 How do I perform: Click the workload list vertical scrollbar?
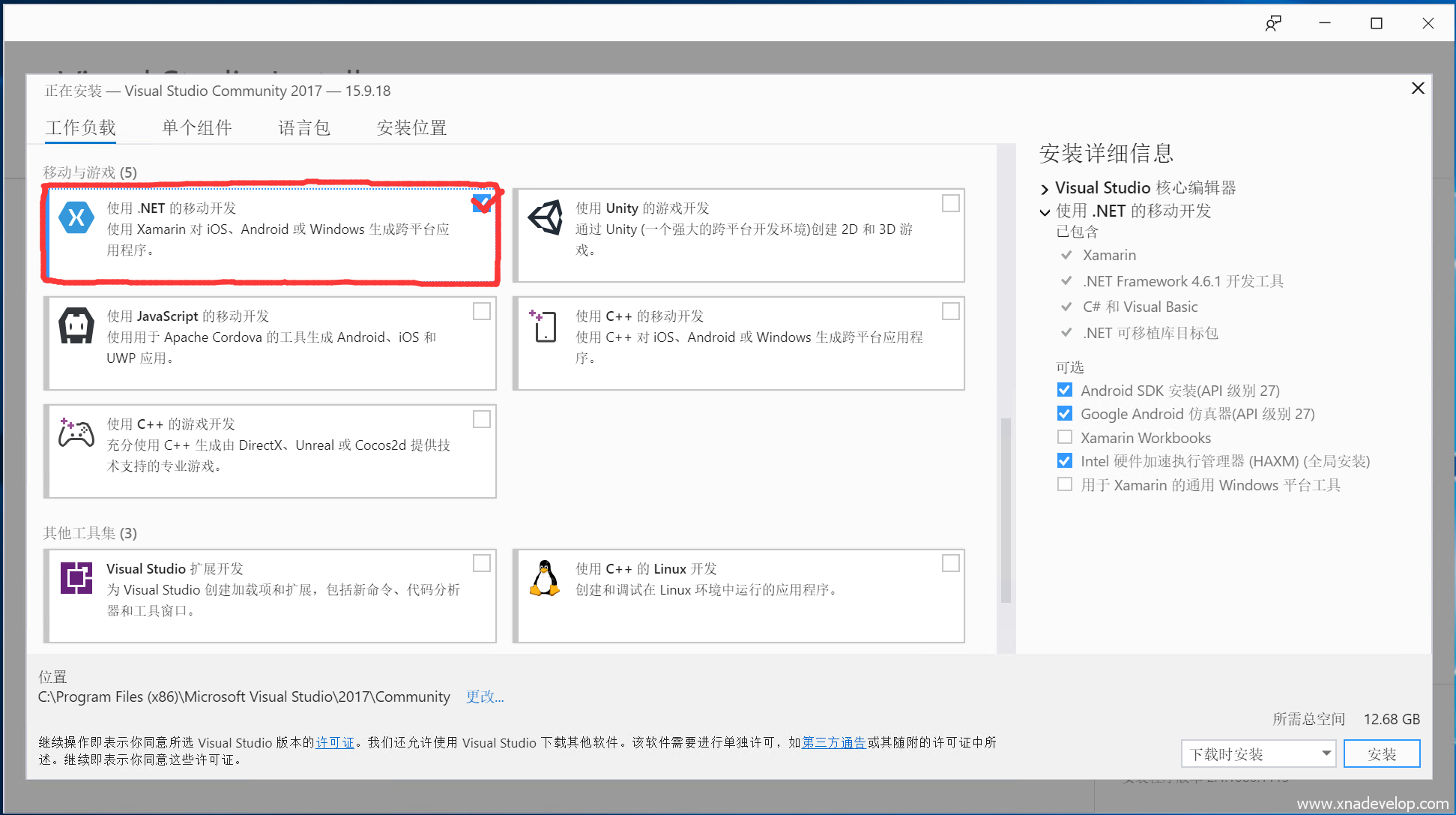click(x=1006, y=510)
